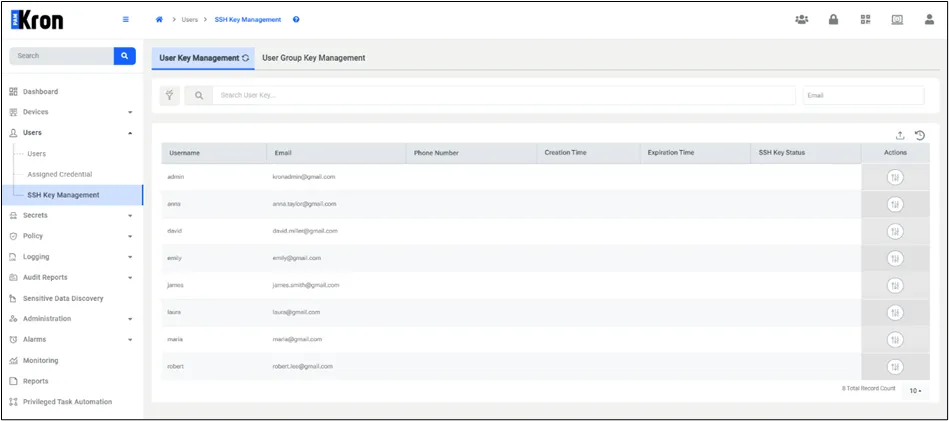Click the padlock icon in header

pos(833,20)
